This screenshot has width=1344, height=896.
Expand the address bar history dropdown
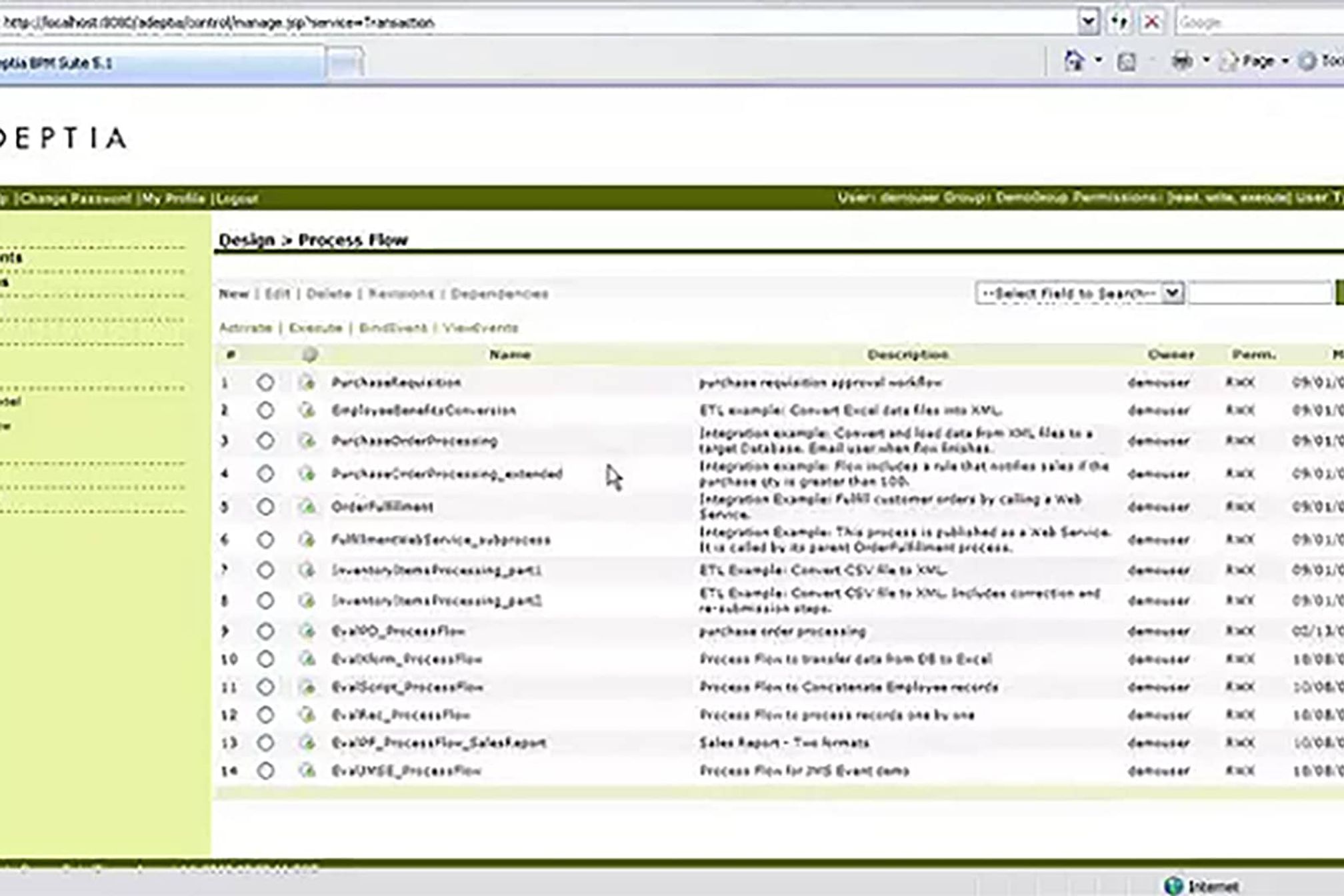pyautogui.click(x=1087, y=22)
